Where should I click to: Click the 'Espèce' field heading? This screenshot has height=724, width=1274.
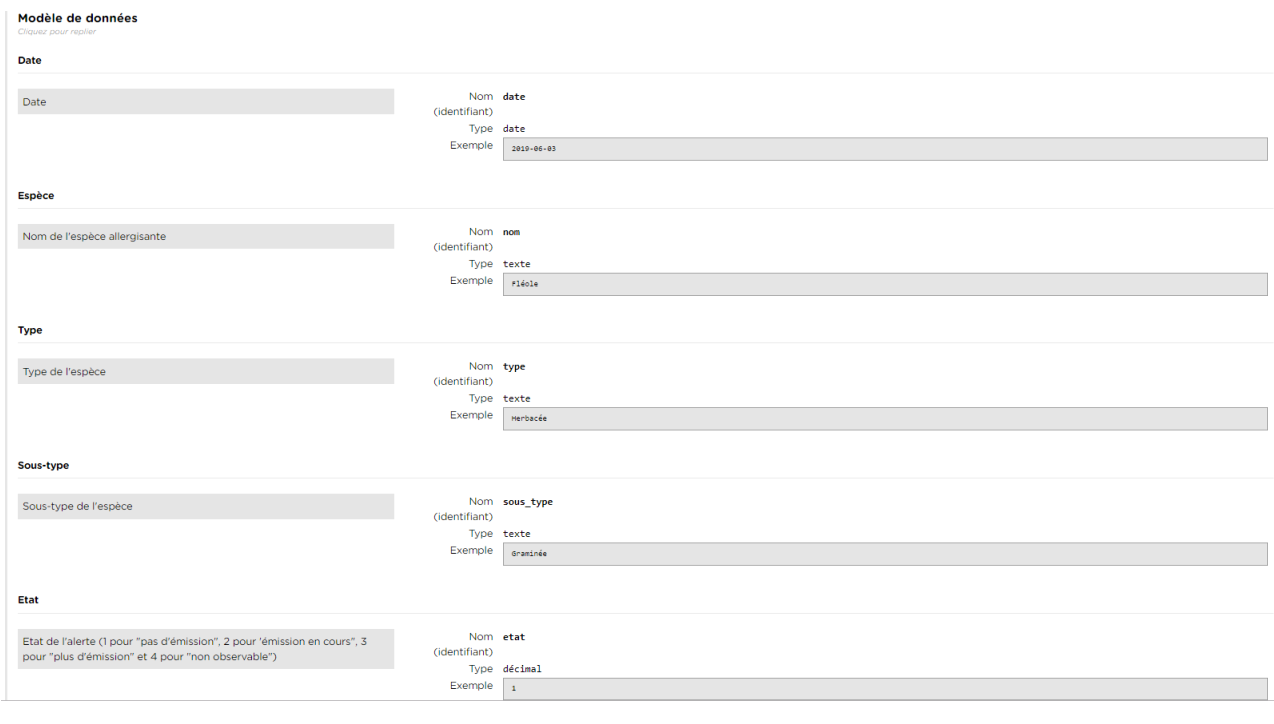coord(36,196)
